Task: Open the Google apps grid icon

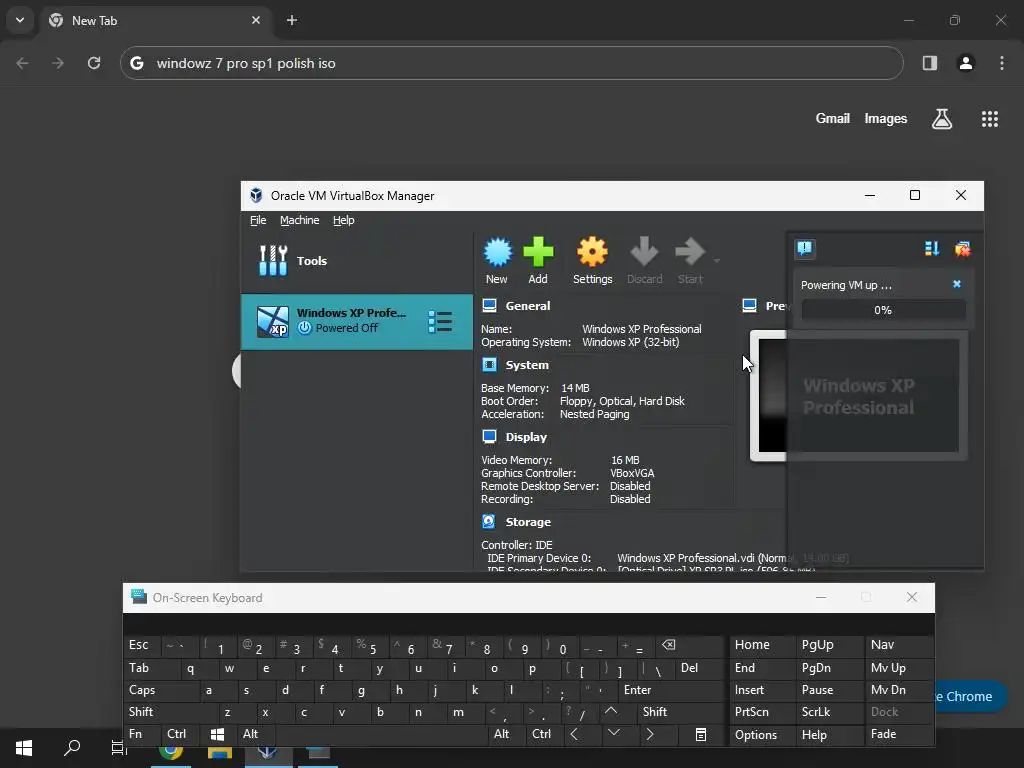Action: coord(990,118)
